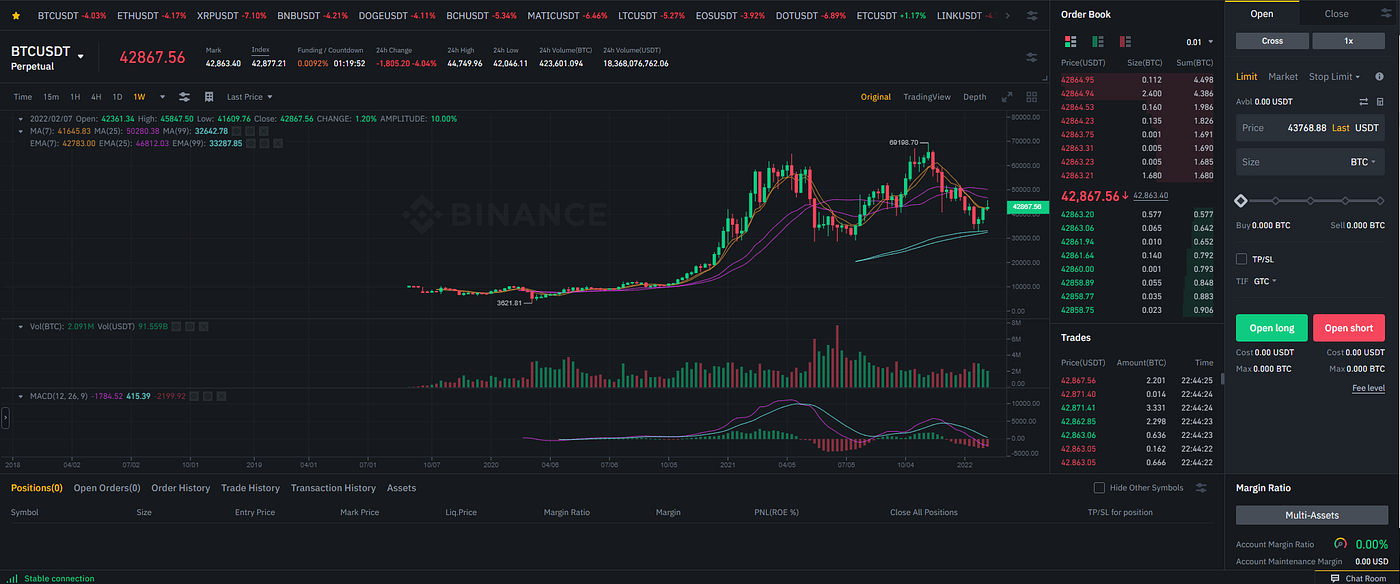Viewport: 1400px width, 584px height.
Task: Collapse the MA indicator legend
Action: (x=22, y=131)
